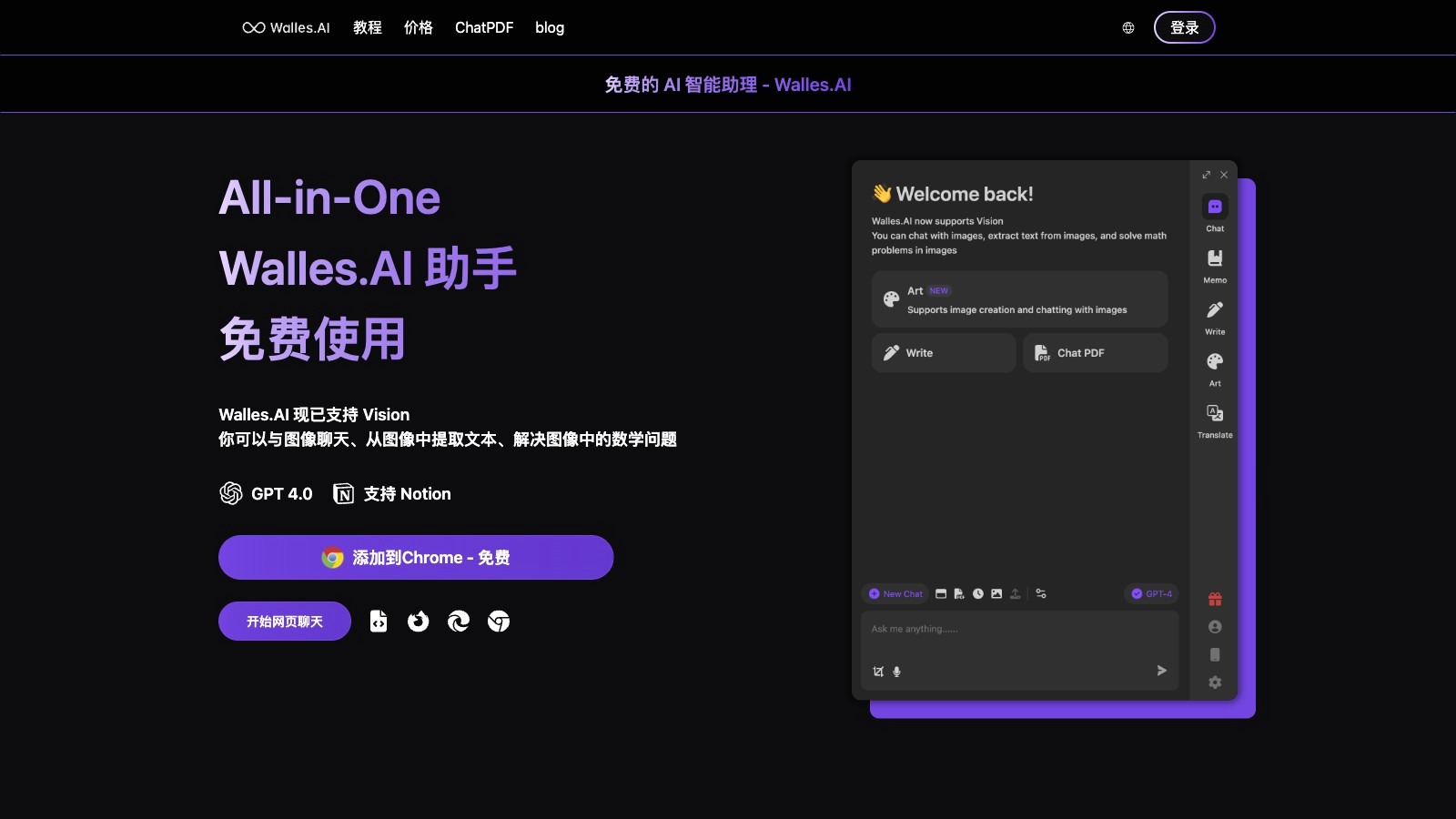Go to the blog page
The height and width of the screenshot is (819, 1456).
pyautogui.click(x=550, y=27)
